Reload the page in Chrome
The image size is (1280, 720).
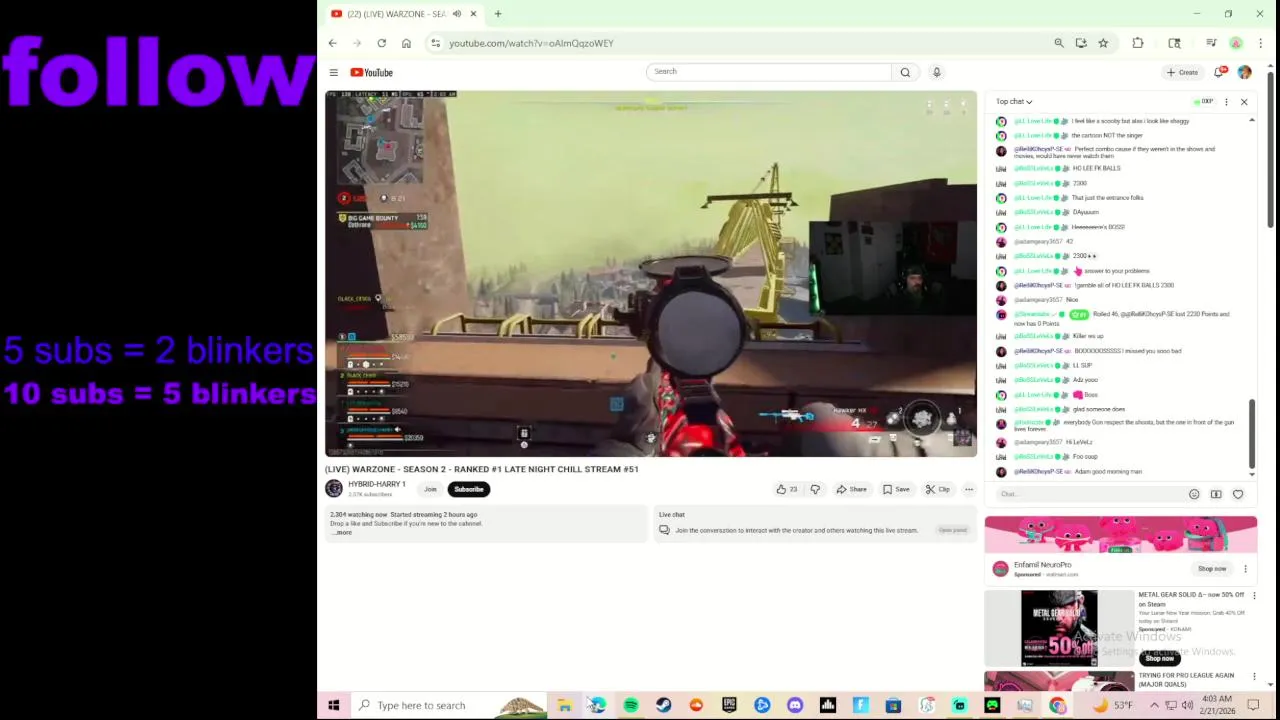pos(381,43)
